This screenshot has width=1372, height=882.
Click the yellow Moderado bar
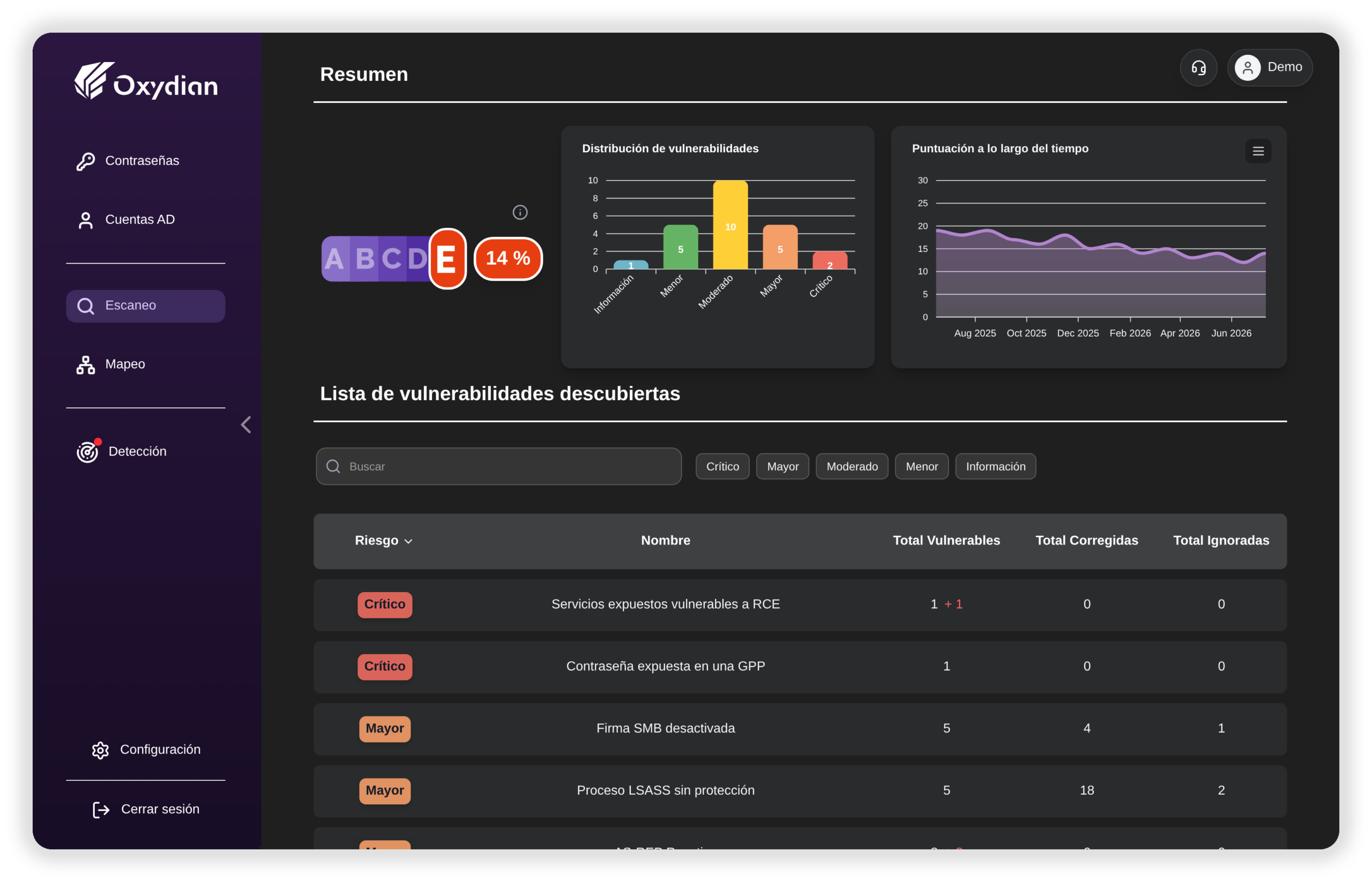[x=730, y=225]
